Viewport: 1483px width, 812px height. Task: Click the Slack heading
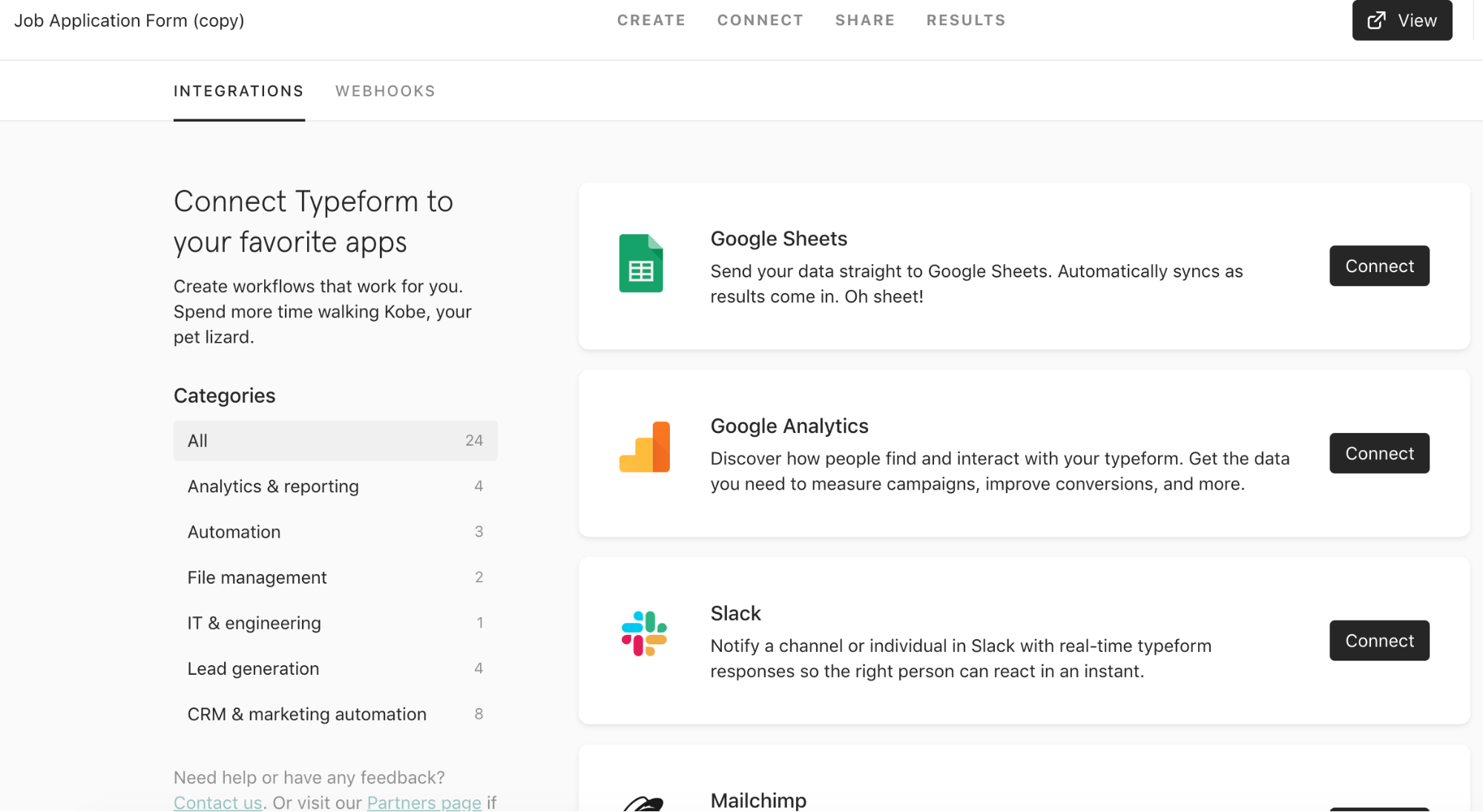735,613
